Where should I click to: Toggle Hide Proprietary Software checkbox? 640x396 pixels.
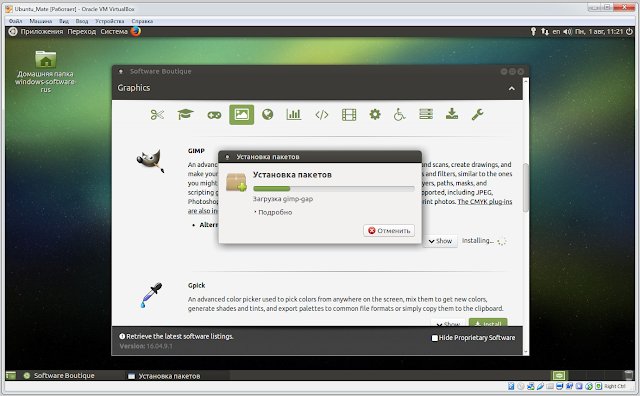[x=435, y=338]
